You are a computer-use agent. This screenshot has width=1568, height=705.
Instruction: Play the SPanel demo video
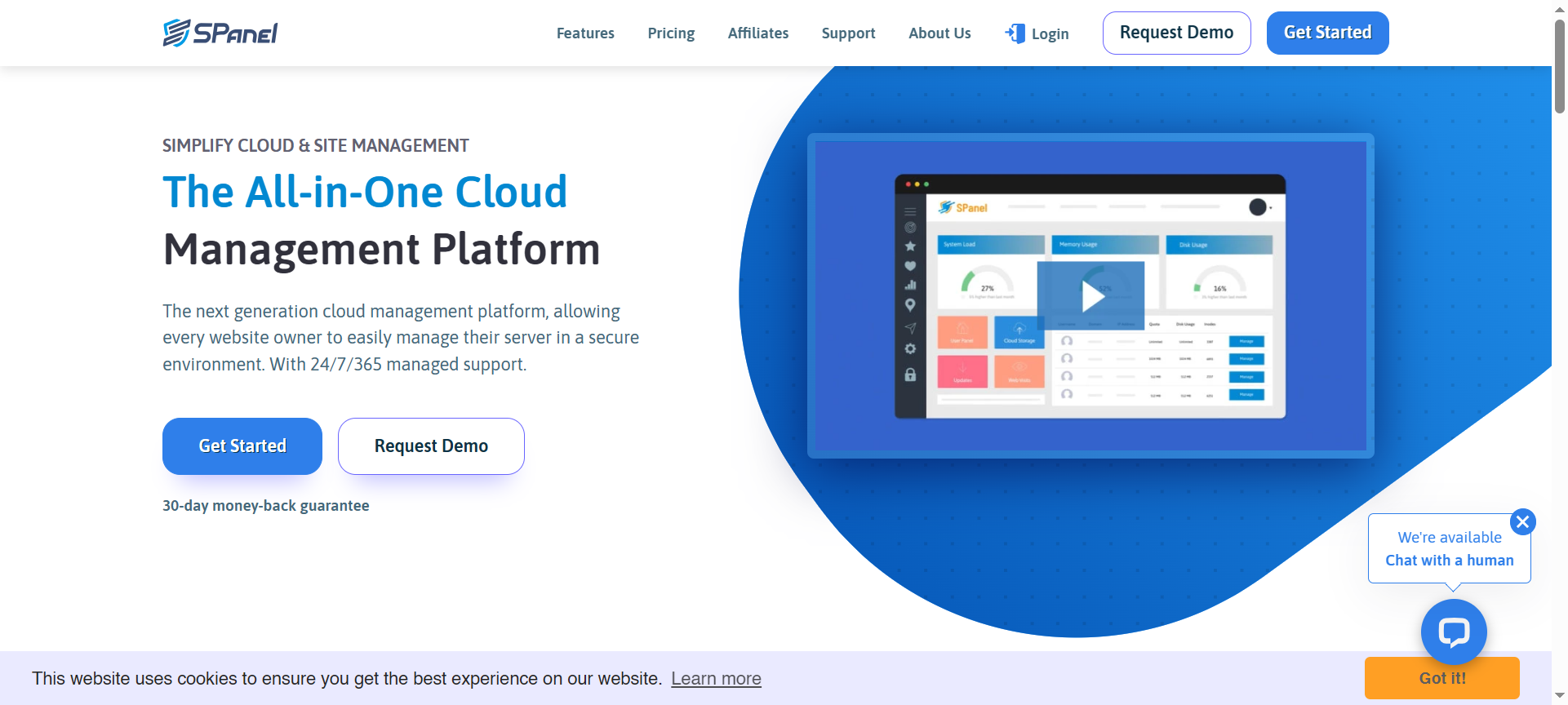point(1090,296)
